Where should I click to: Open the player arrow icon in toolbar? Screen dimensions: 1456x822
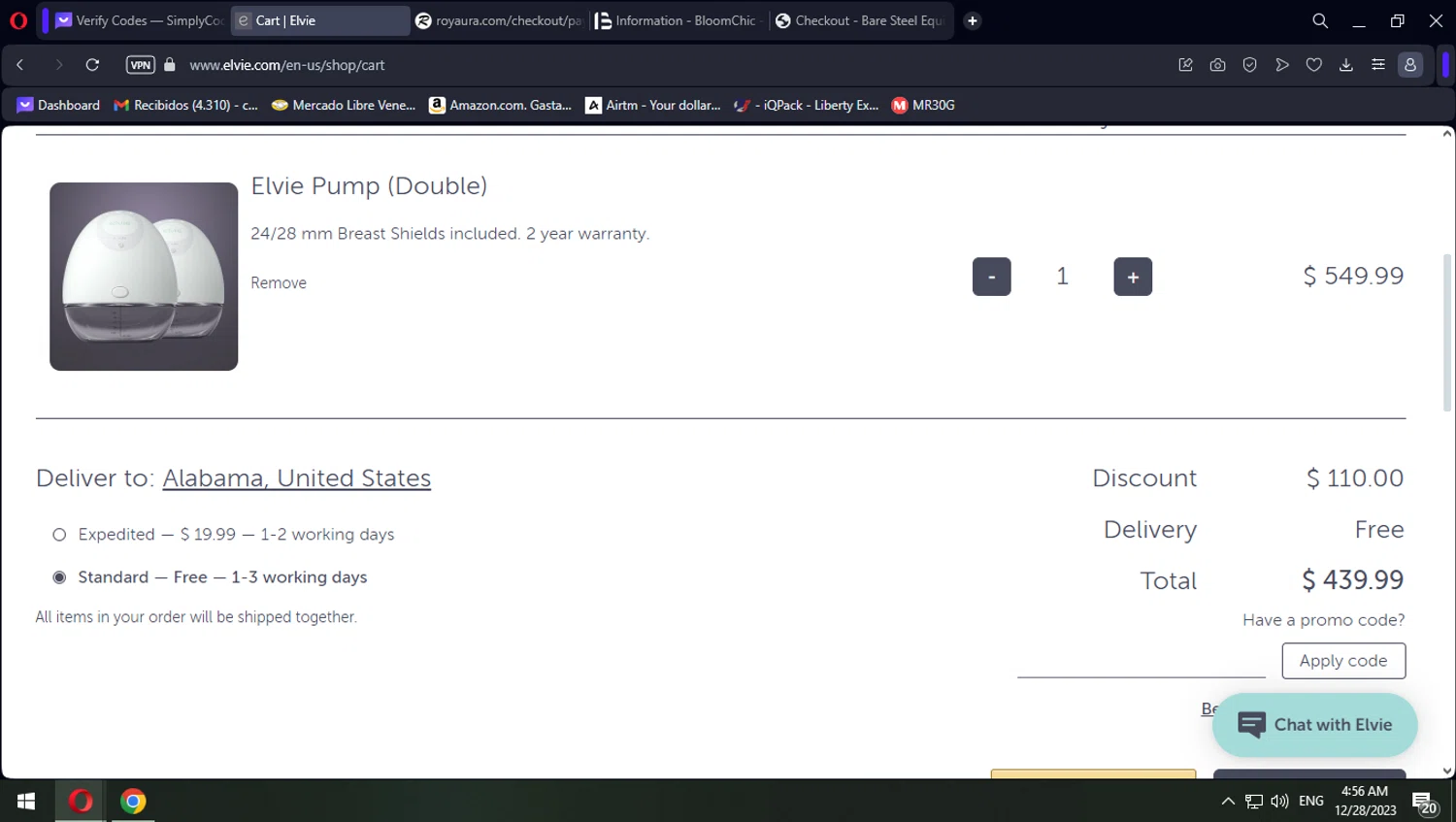click(1282, 65)
